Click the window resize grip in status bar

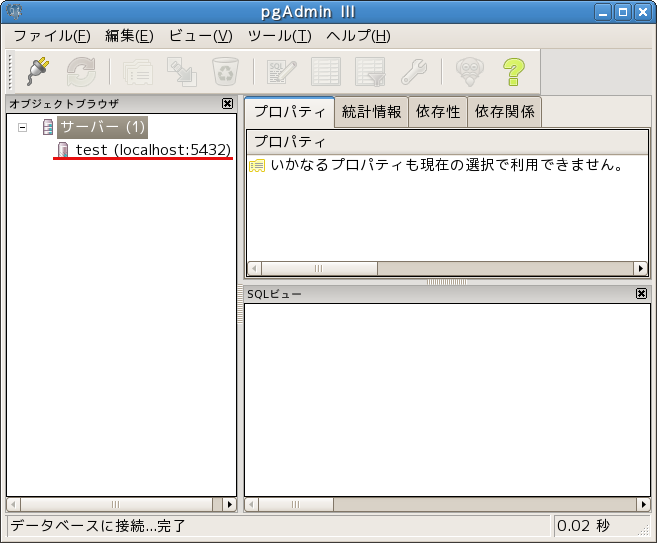644,531
